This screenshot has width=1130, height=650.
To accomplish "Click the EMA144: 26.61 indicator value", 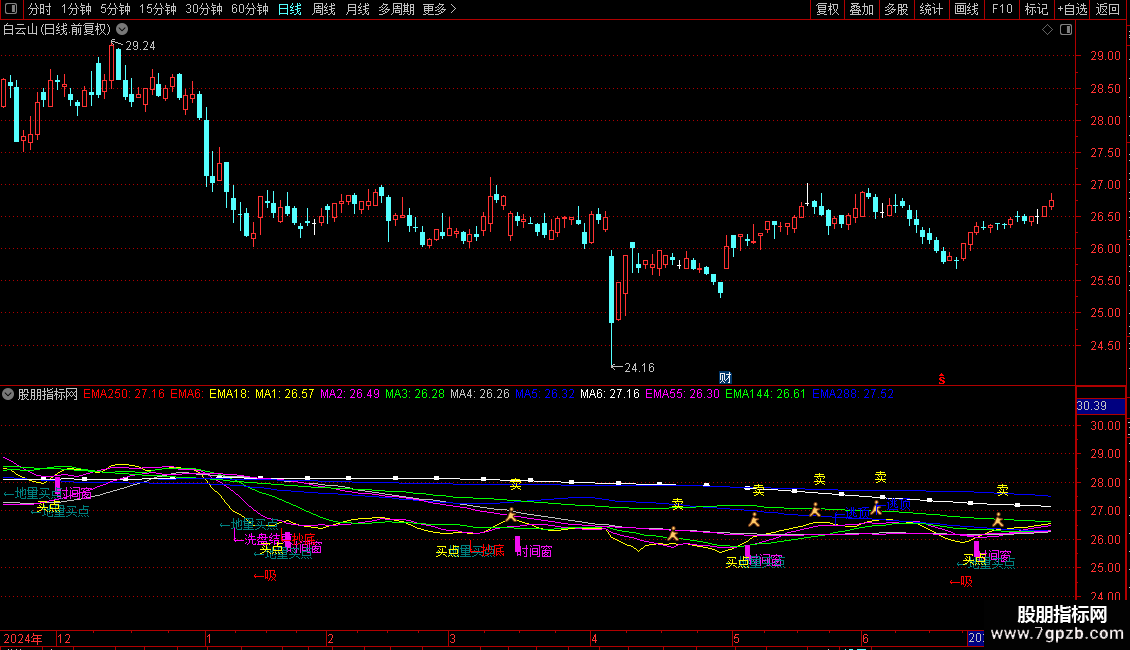I will 765,394.
